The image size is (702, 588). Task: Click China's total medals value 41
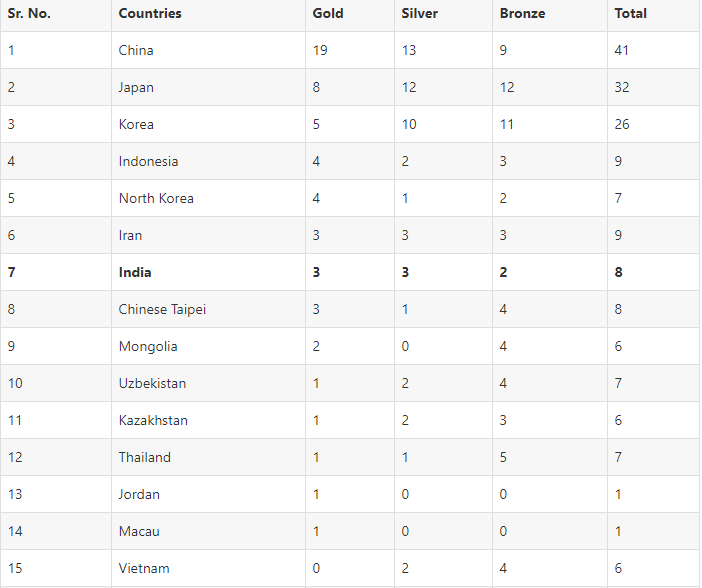tap(623, 50)
